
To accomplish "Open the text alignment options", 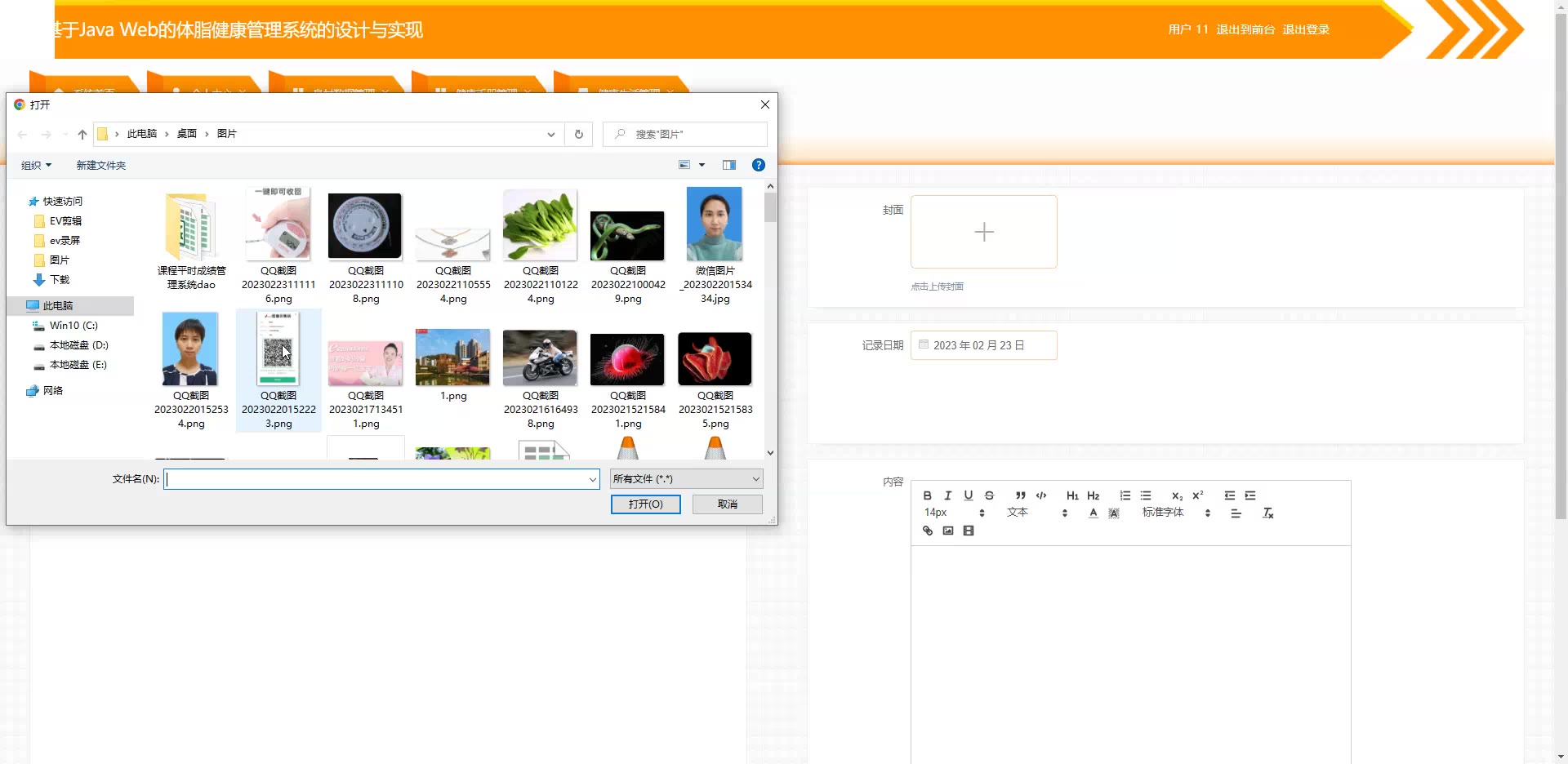I will pos(1236,513).
